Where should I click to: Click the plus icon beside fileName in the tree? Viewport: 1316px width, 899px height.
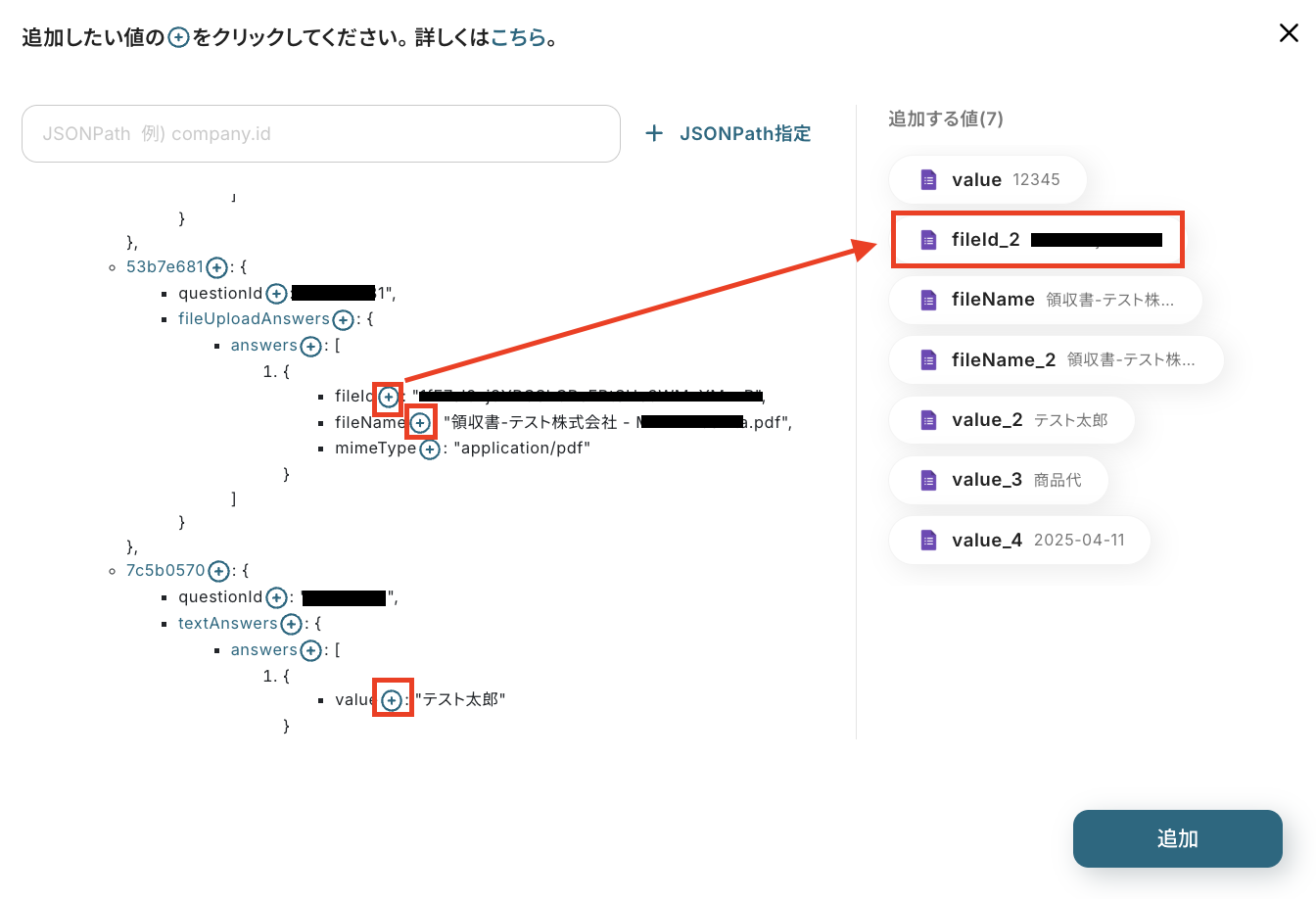(x=420, y=423)
